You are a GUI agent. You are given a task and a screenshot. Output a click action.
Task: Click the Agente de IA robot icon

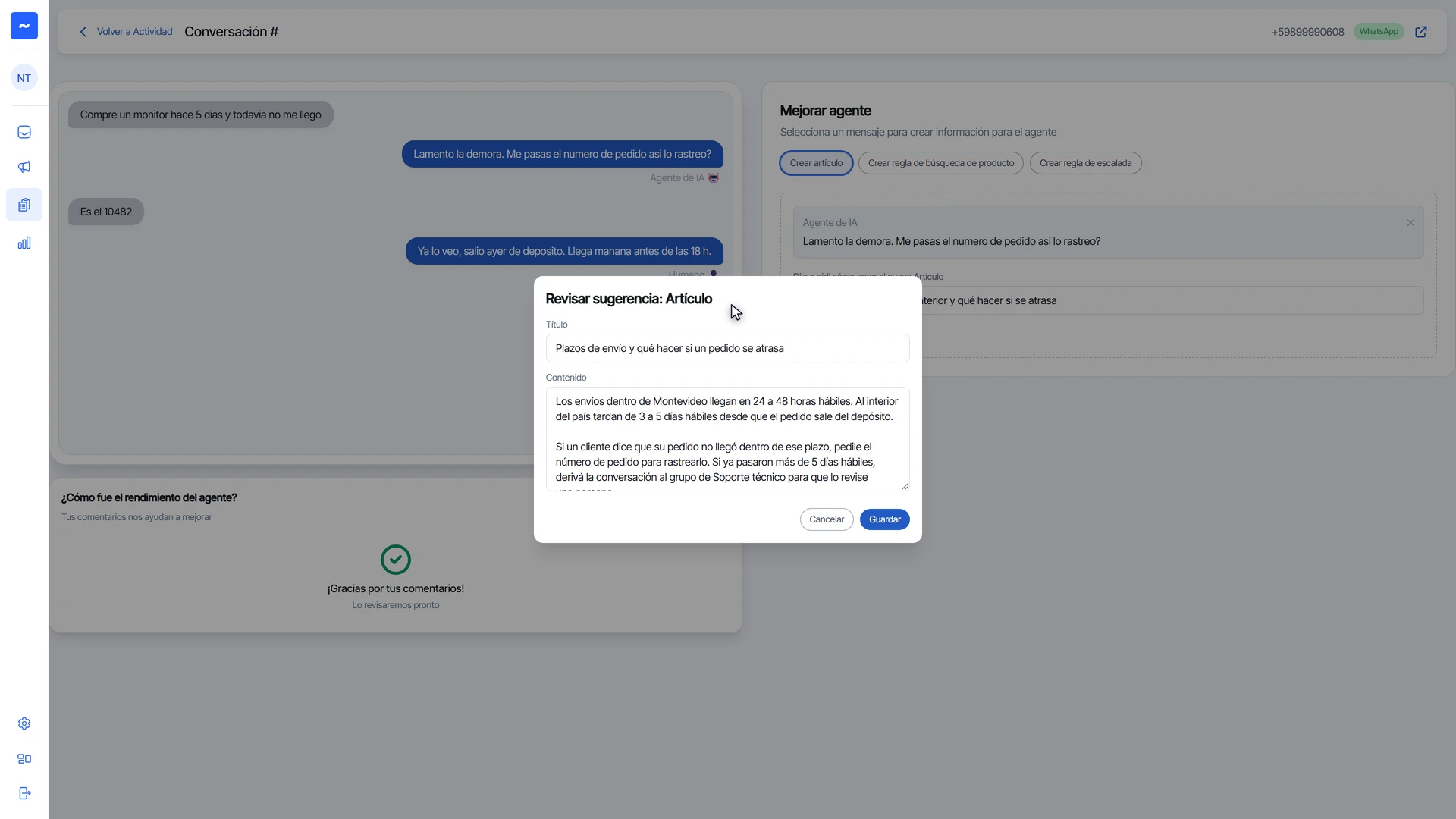(x=714, y=178)
